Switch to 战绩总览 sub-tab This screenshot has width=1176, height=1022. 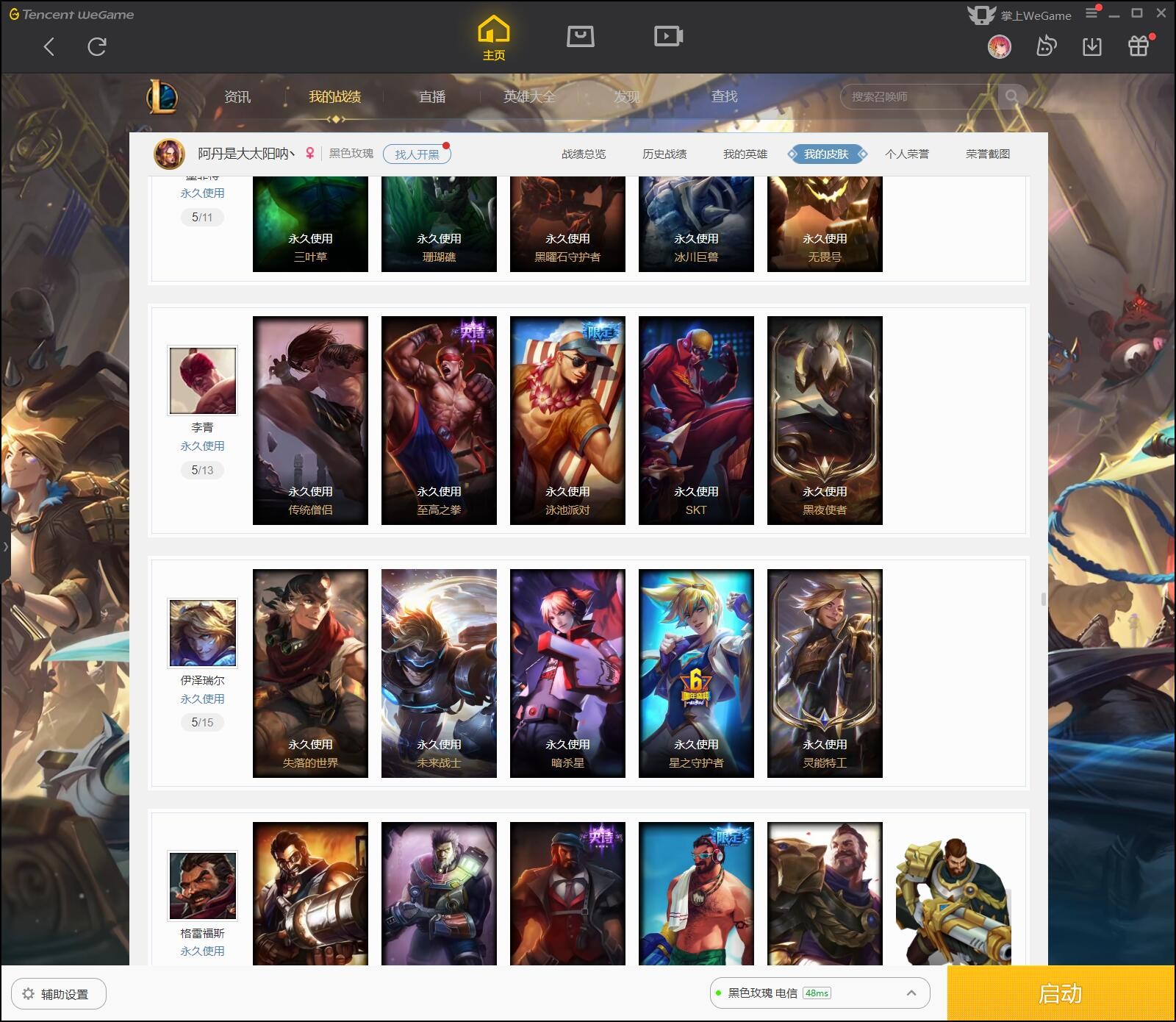(x=584, y=154)
